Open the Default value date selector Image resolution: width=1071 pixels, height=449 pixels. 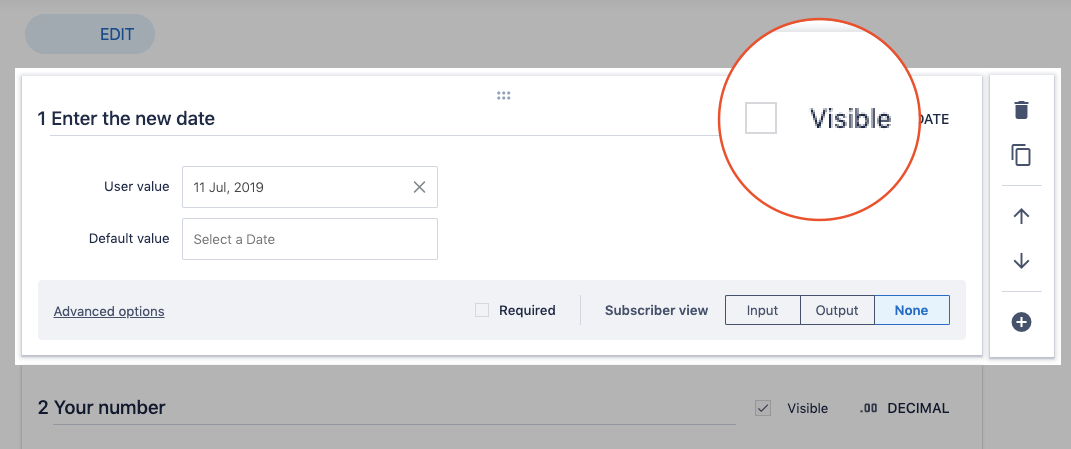(x=309, y=239)
